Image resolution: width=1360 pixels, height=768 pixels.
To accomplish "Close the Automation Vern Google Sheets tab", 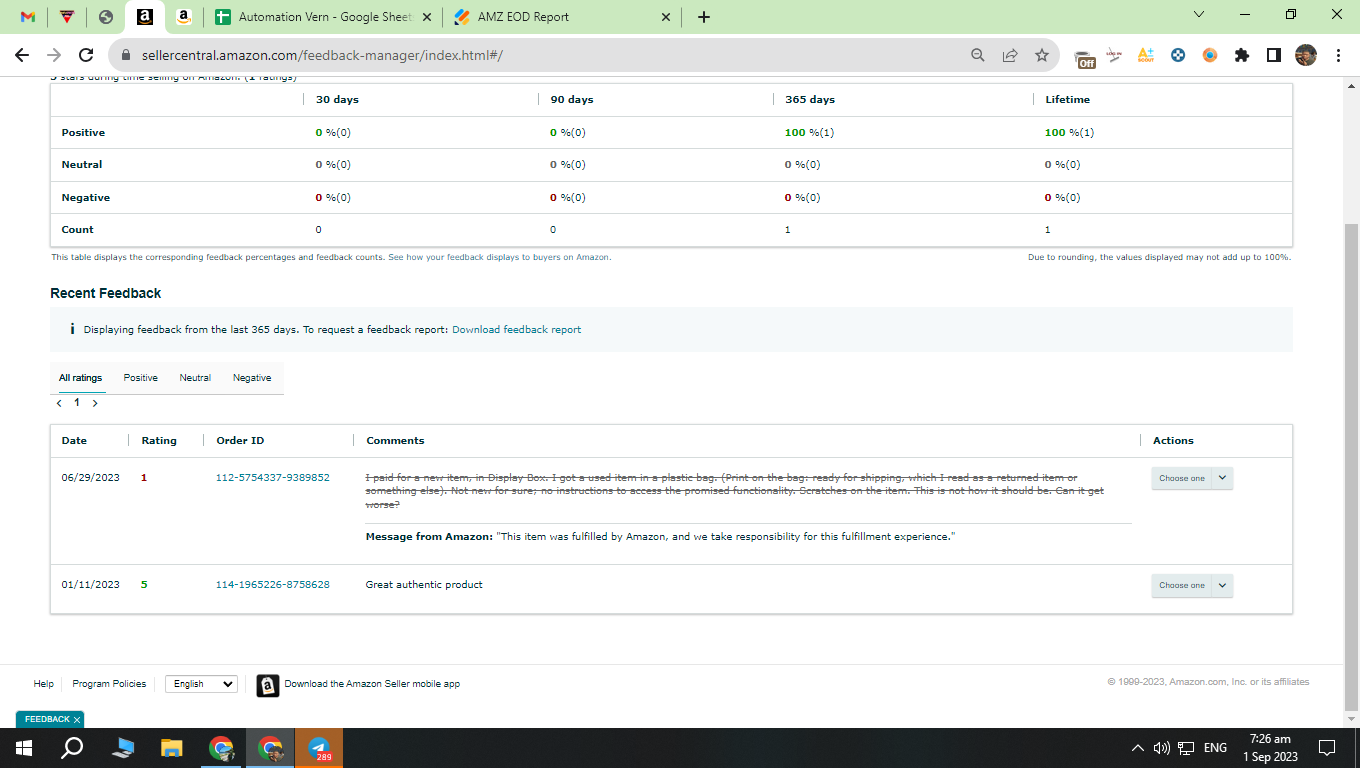I will pos(427,17).
